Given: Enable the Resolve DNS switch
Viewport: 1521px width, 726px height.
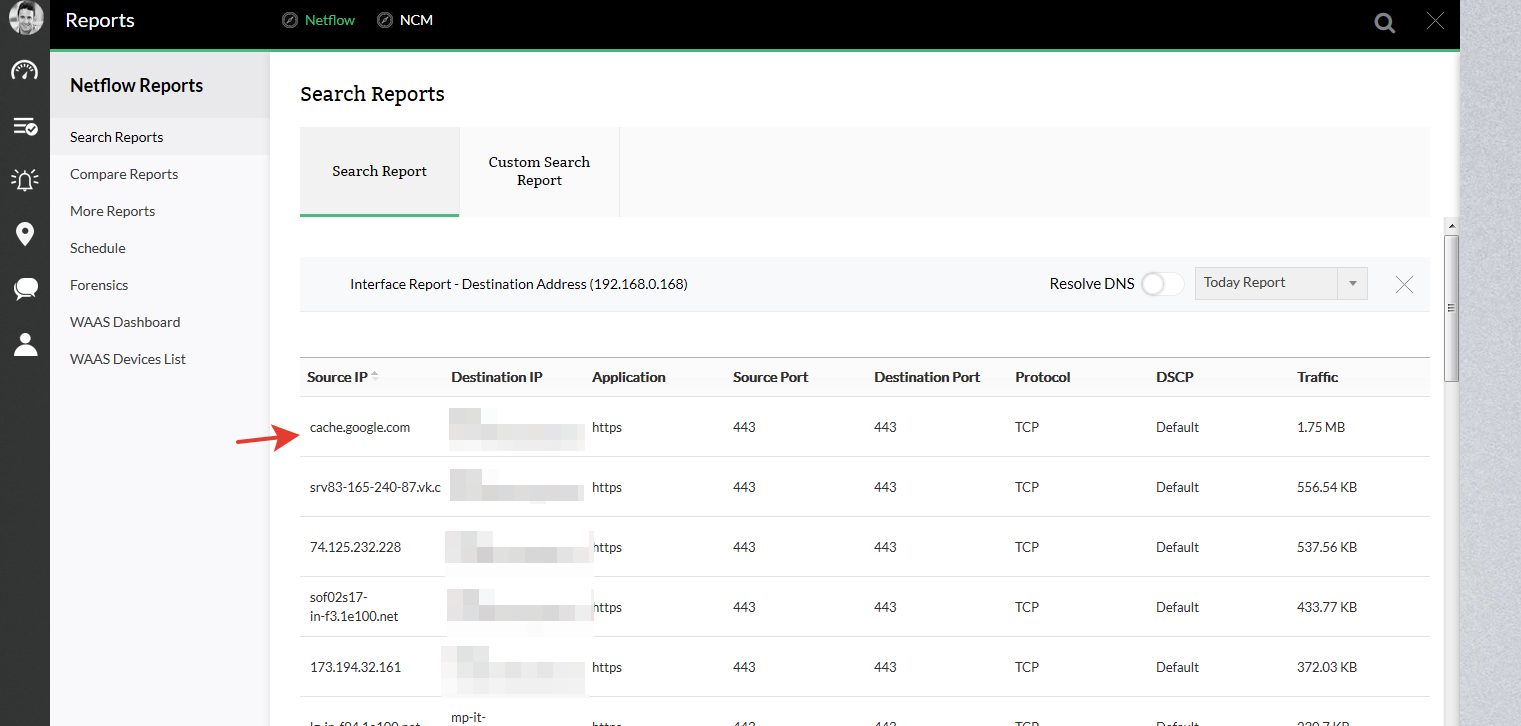Looking at the screenshot, I should coord(1162,284).
